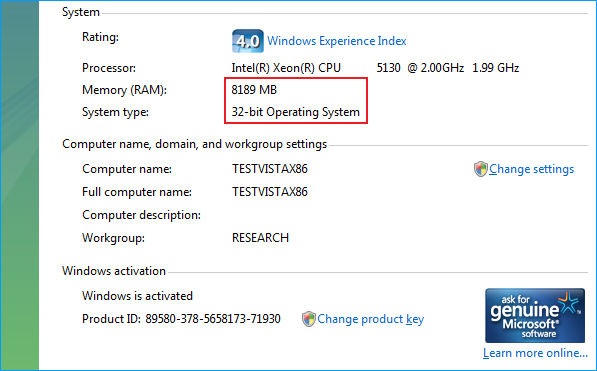Click the Processor label
Image resolution: width=597 pixels, height=371 pixels.
coord(109,68)
